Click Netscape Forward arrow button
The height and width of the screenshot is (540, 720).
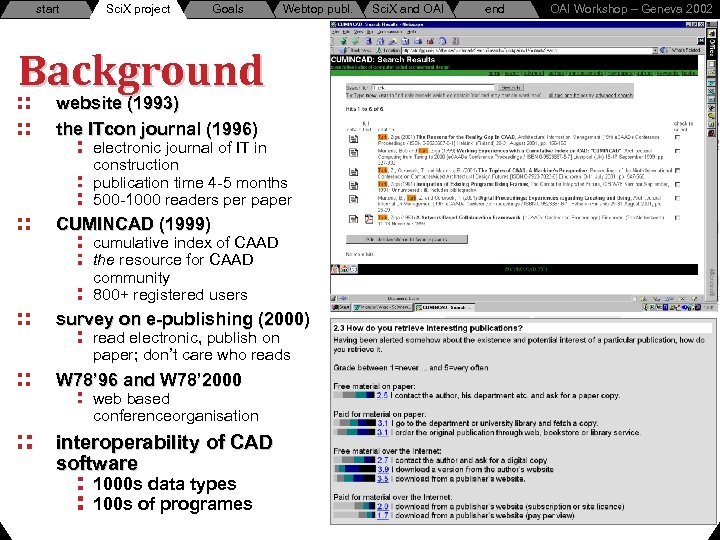[355, 41]
